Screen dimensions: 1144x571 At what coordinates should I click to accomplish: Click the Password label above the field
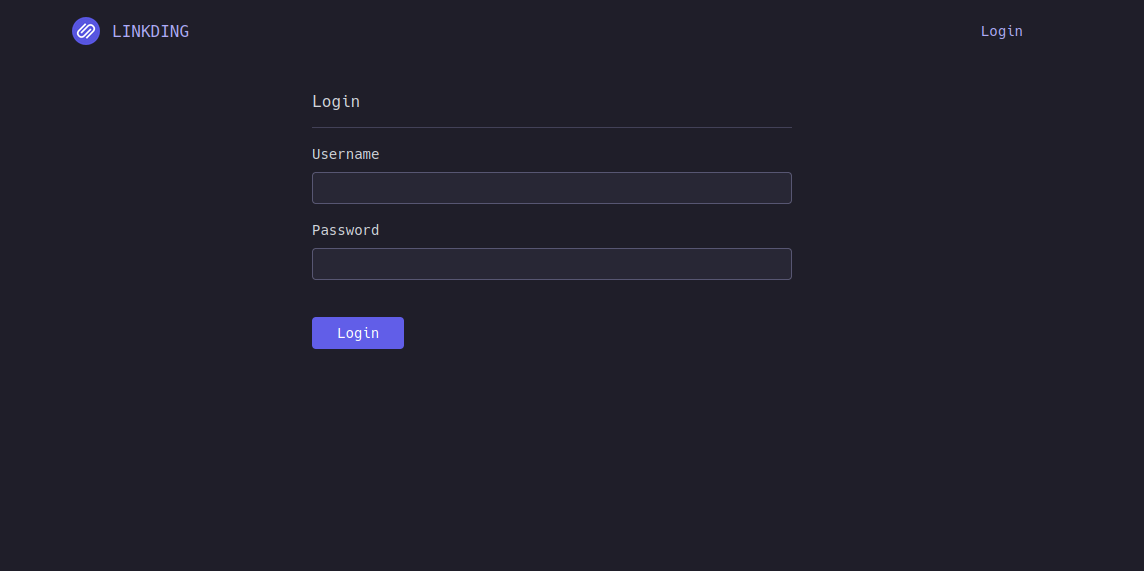345,230
